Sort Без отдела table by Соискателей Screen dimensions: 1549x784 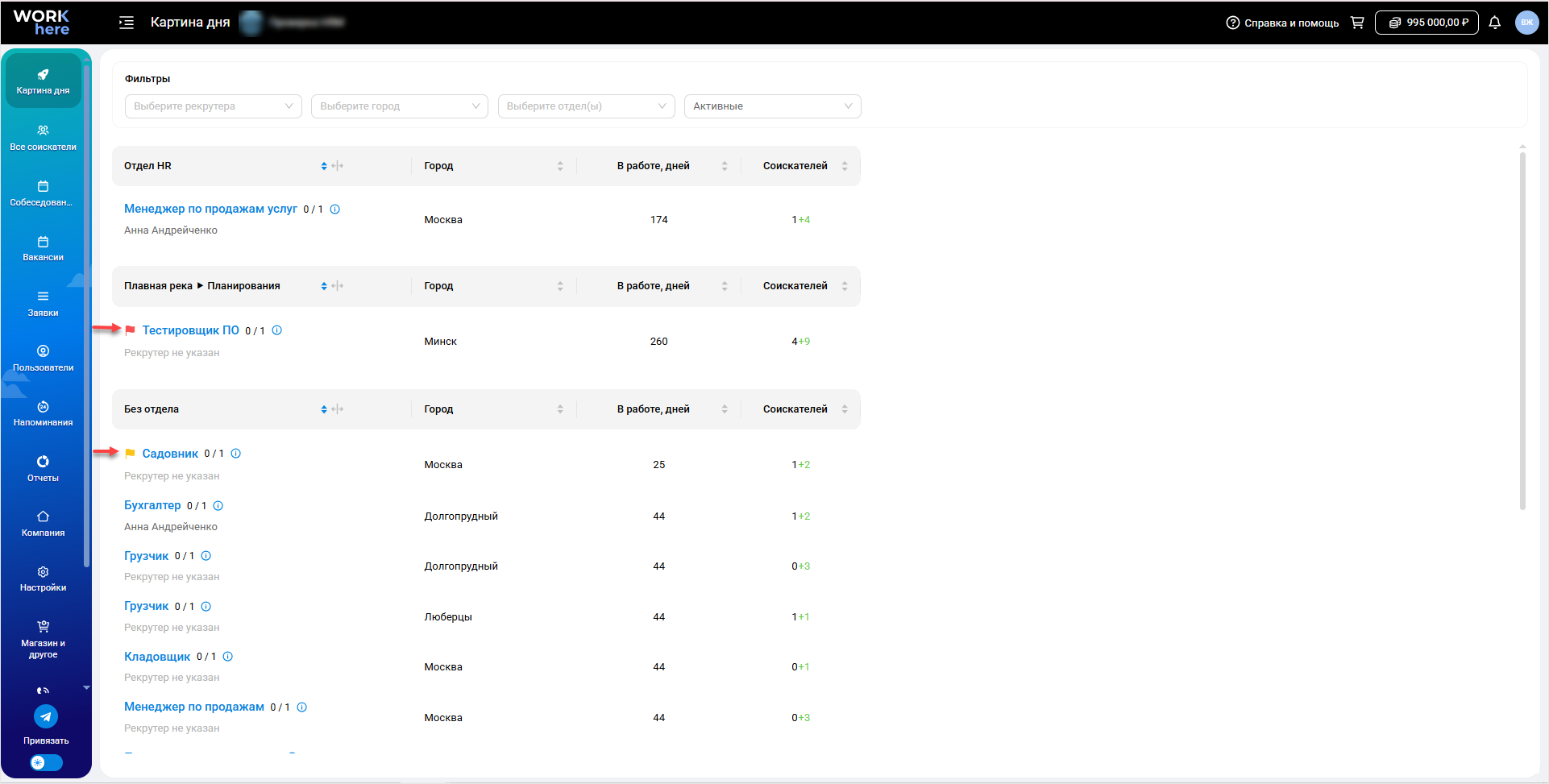point(845,409)
